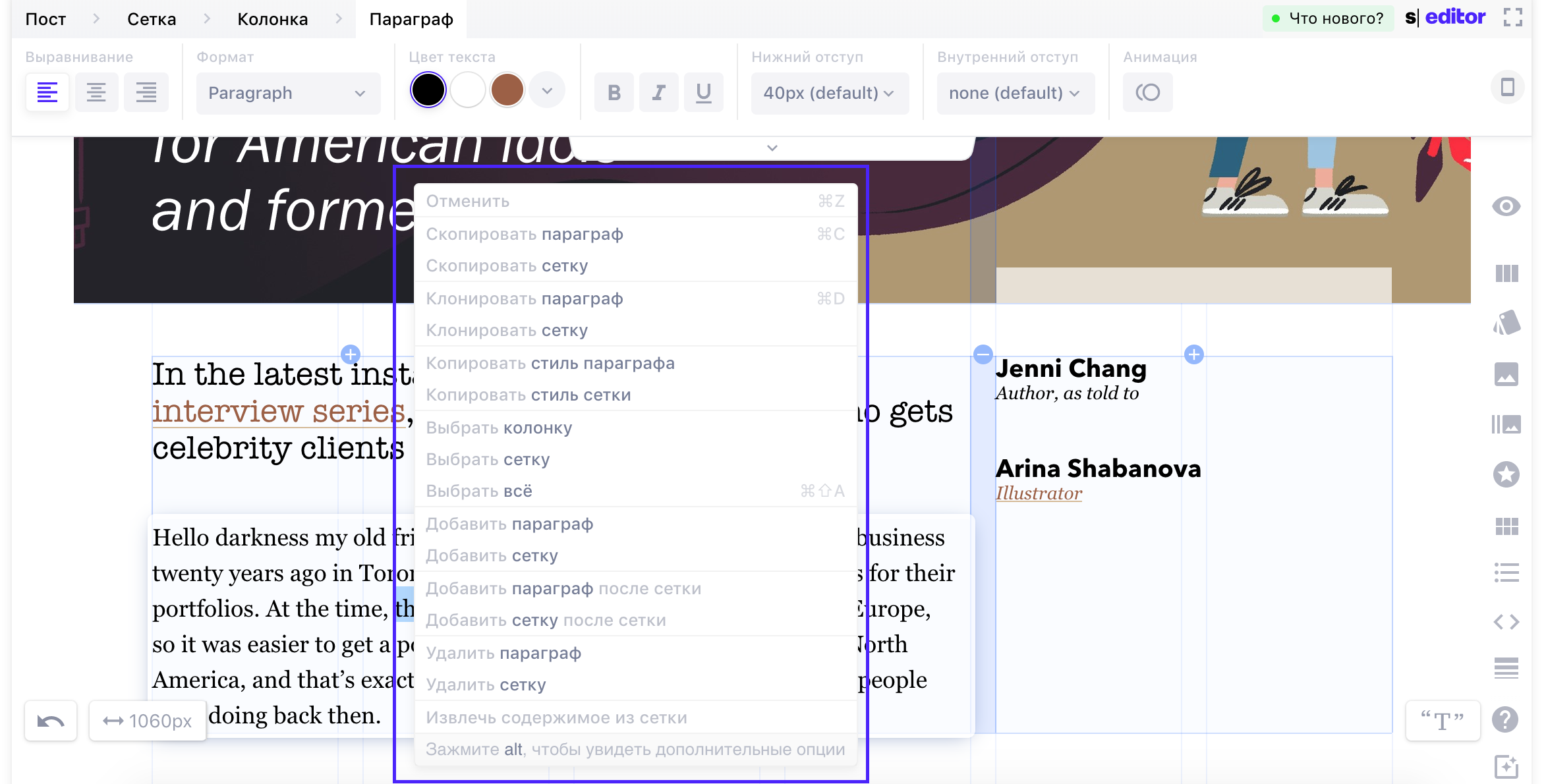Insert an image via the image icon
This screenshot has height=784, width=1546.
(1506, 373)
